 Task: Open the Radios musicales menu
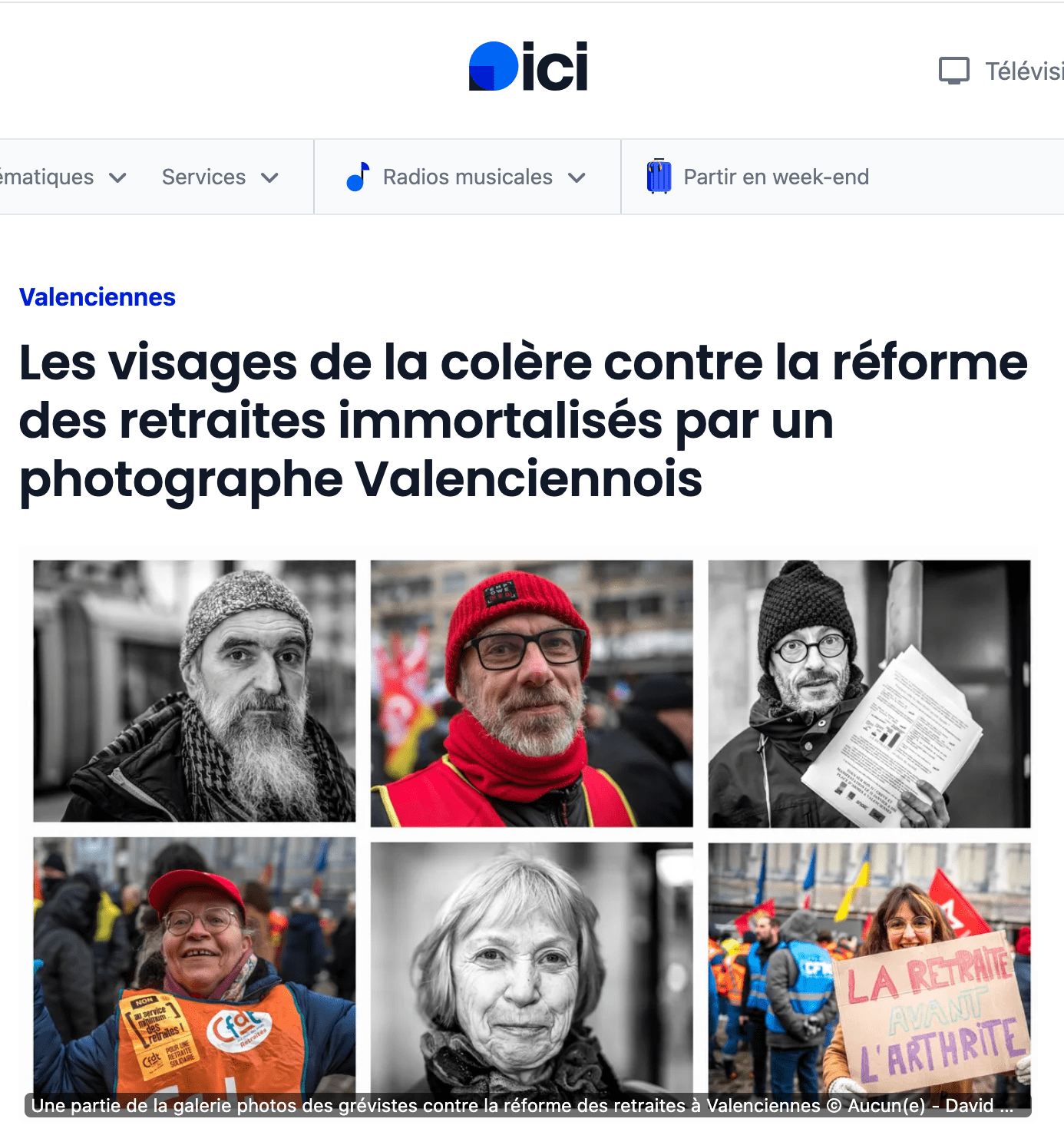pos(468,177)
